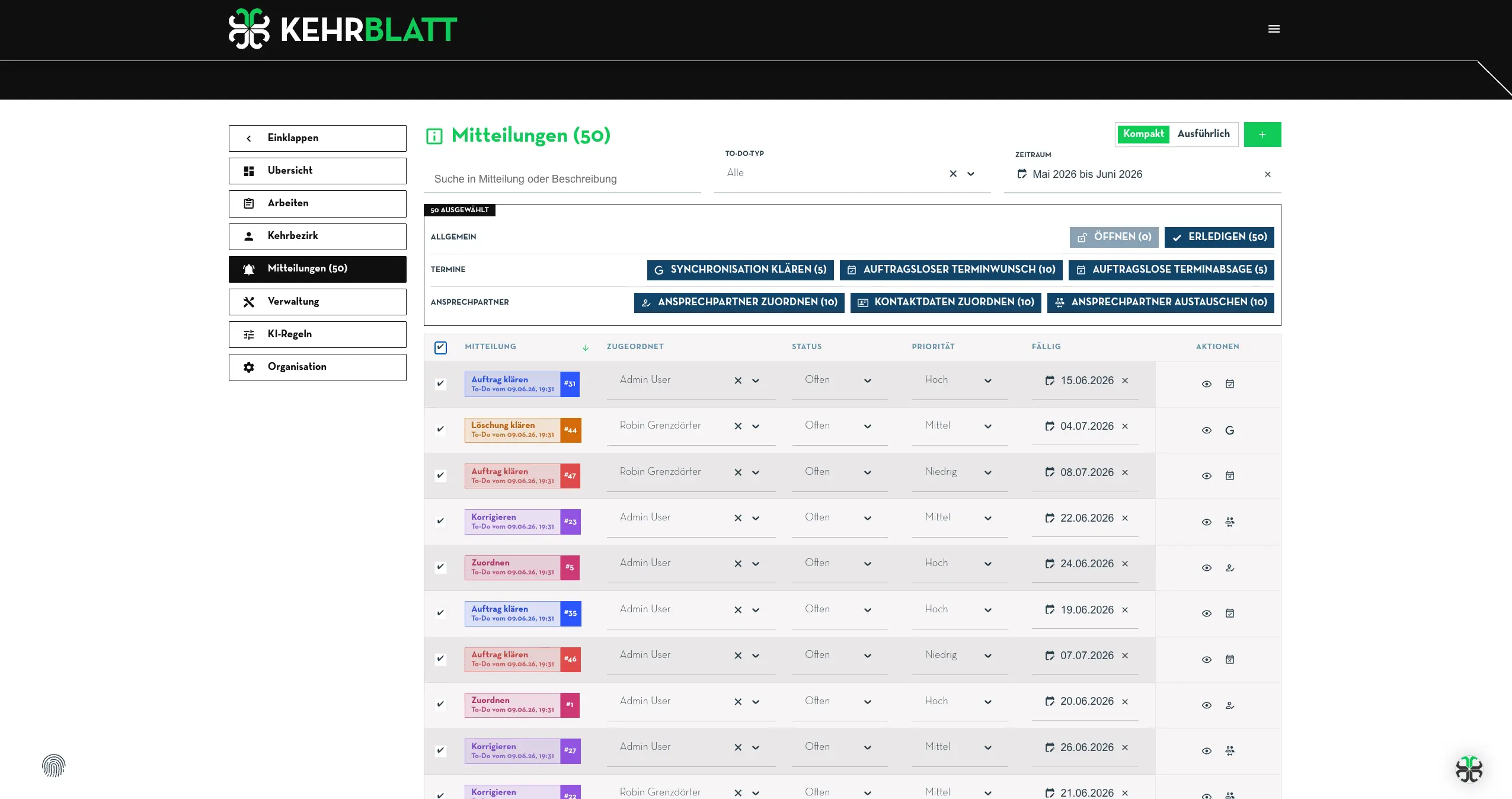The width and height of the screenshot is (1512, 799).
Task: Uncheck the Auftrag klären #47 row checkbox
Action: click(440, 475)
